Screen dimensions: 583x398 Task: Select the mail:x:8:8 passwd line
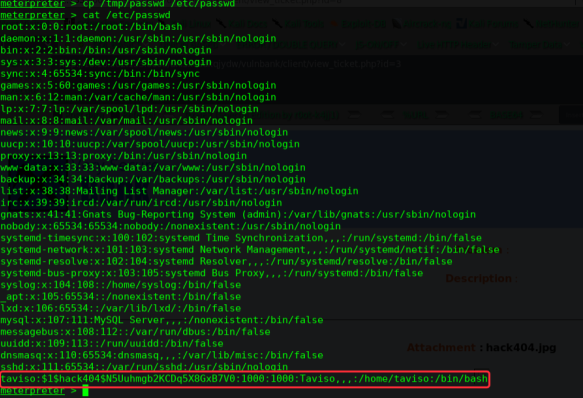tap(126, 121)
